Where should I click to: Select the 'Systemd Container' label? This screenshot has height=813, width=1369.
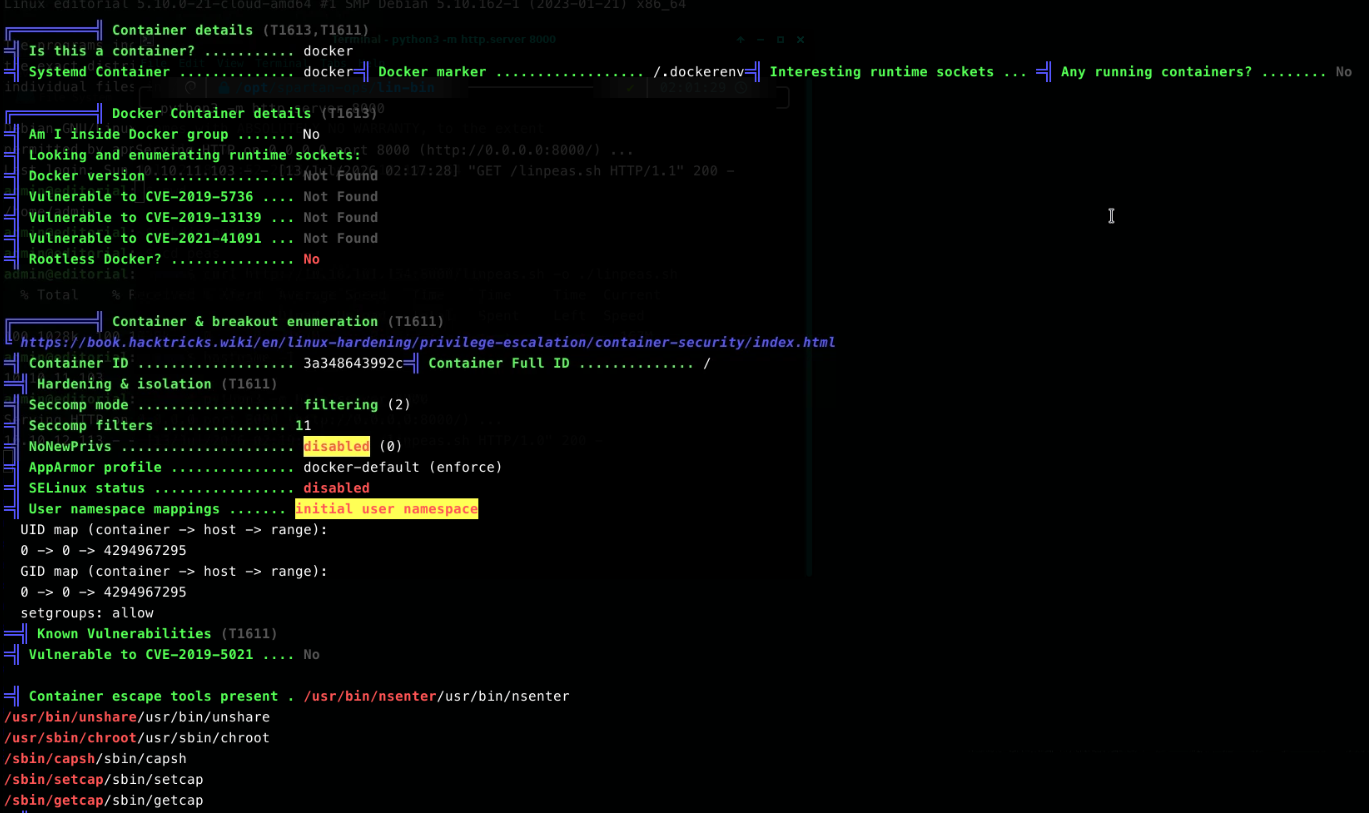coord(99,72)
